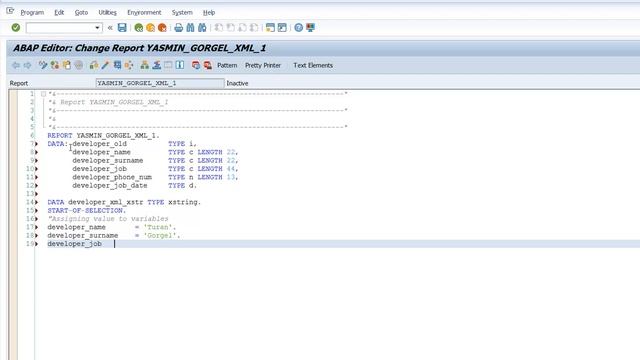Click the DATA developer_xml_xstr line
Viewport: 640px width, 360px height.
pos(124,202)
